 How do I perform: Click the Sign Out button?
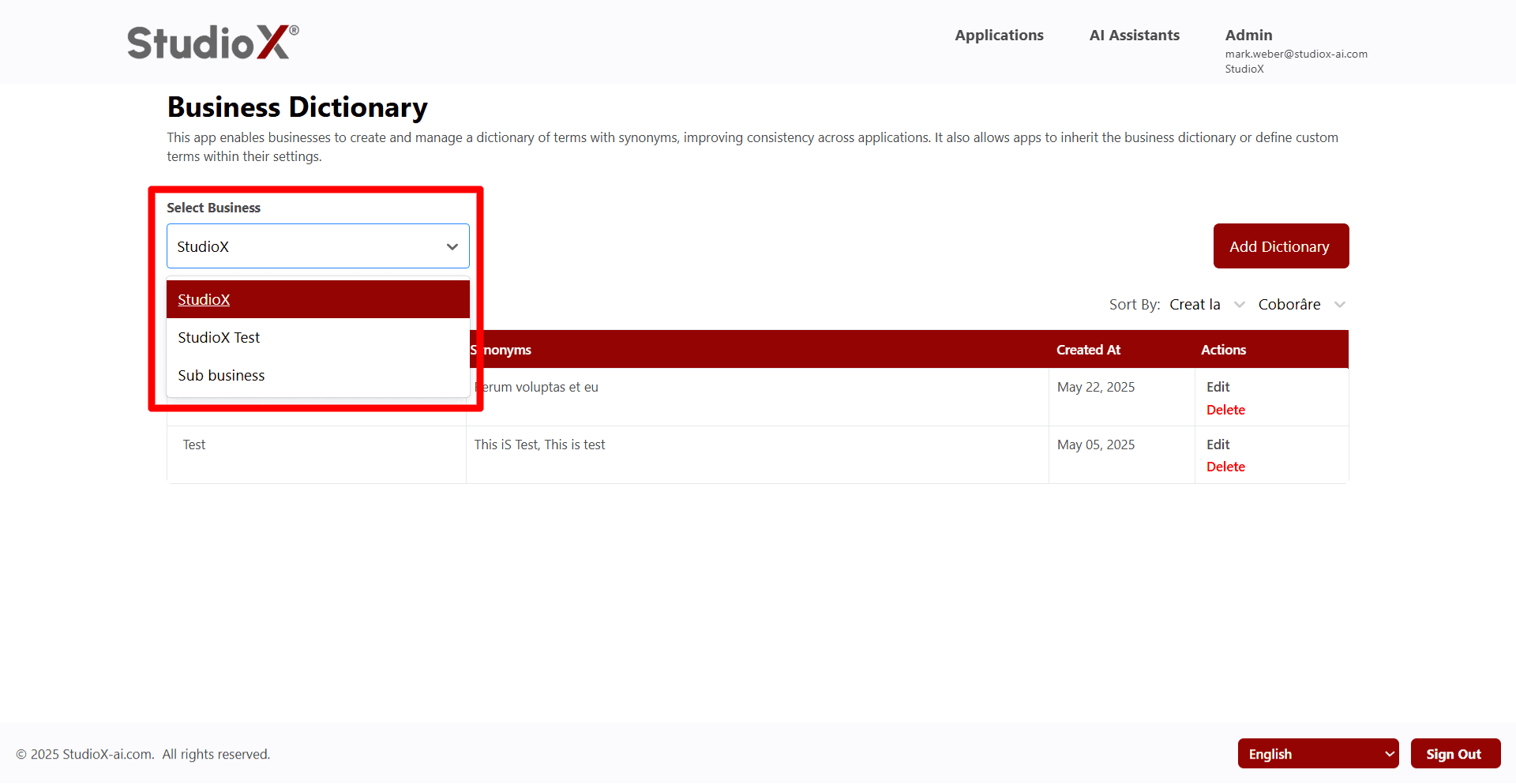tap(1455, 753)
